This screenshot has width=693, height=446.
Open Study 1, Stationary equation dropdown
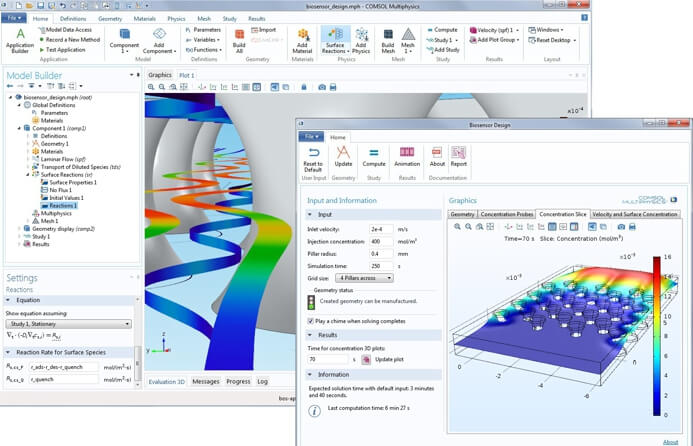tap(69, 324)
